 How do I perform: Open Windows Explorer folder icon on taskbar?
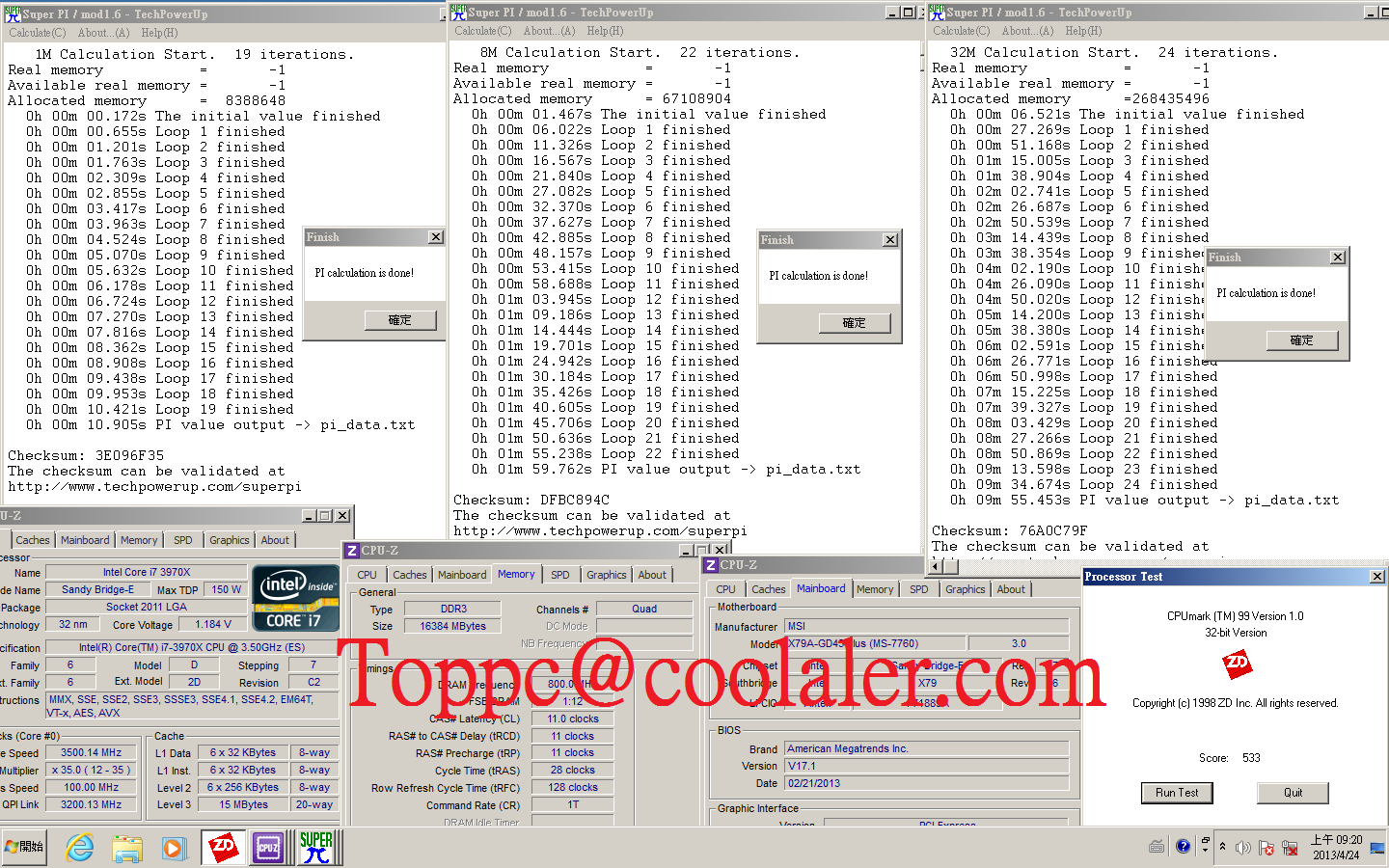(x=126, y=848)
